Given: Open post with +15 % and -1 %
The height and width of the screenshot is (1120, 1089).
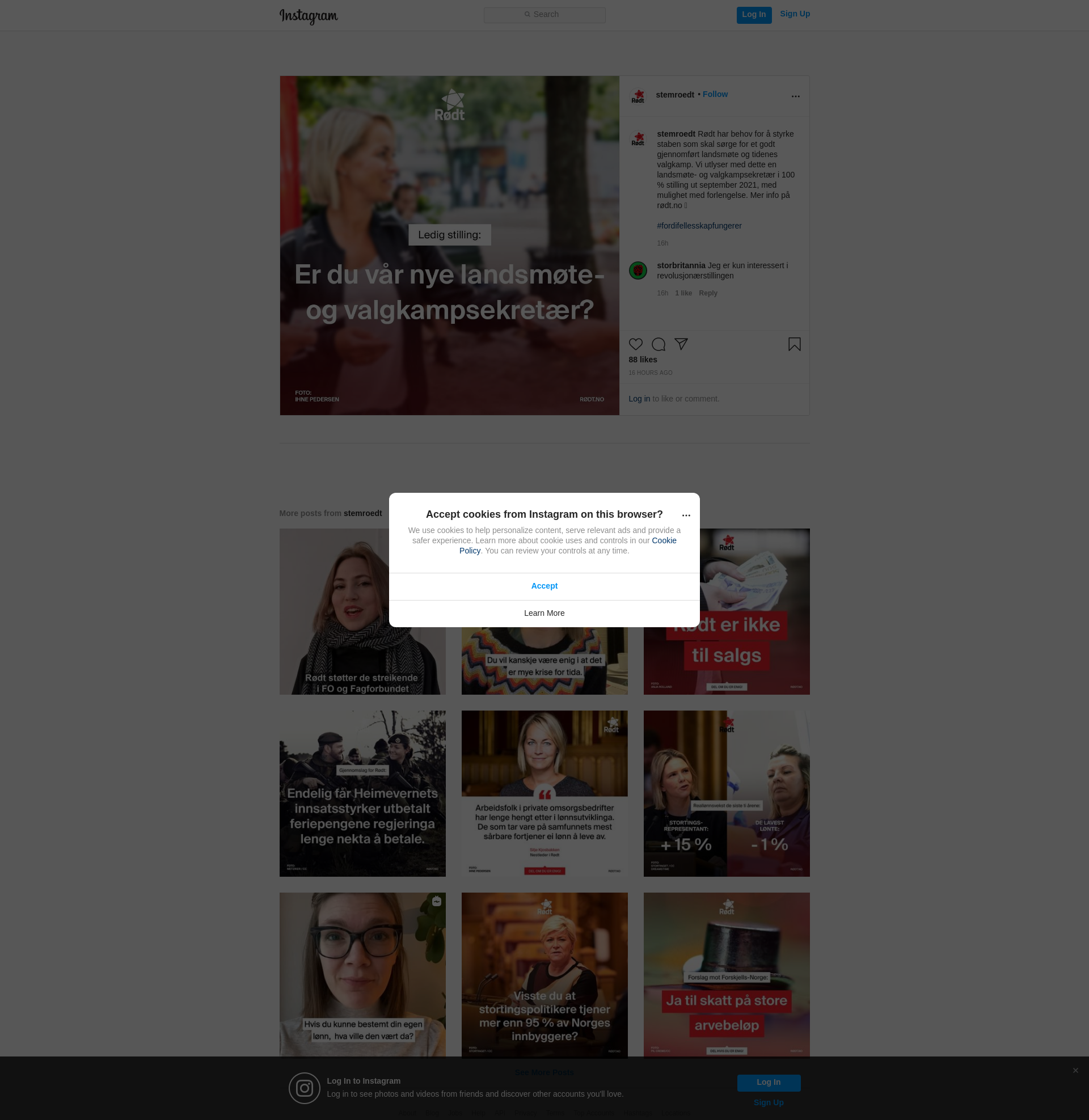Looking at the screenshot, I should point(727,793).
